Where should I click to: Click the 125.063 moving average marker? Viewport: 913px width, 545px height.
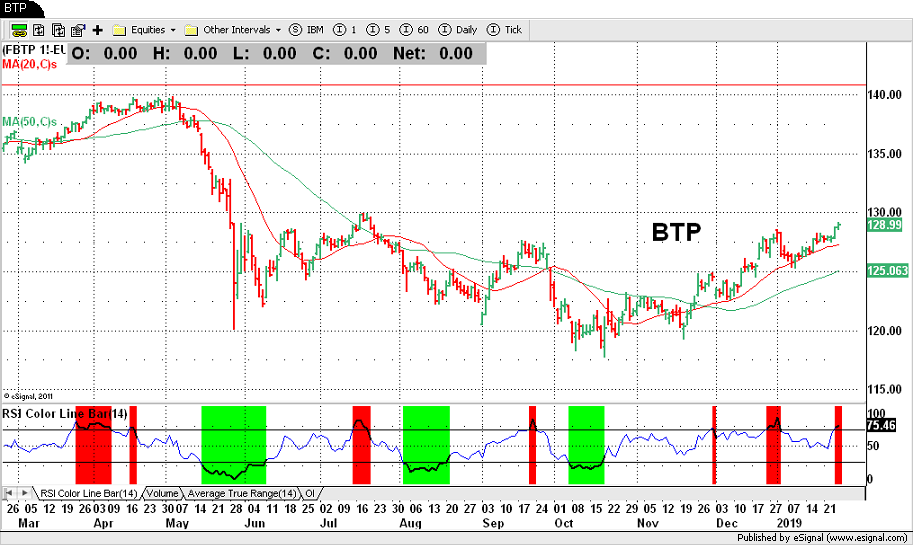coord(887,271)
